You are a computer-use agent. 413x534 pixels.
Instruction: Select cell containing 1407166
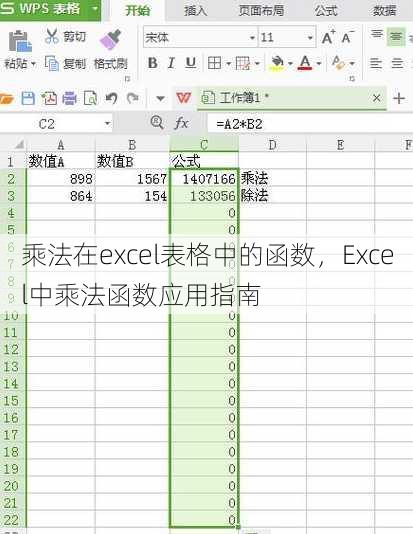[204, 178]
